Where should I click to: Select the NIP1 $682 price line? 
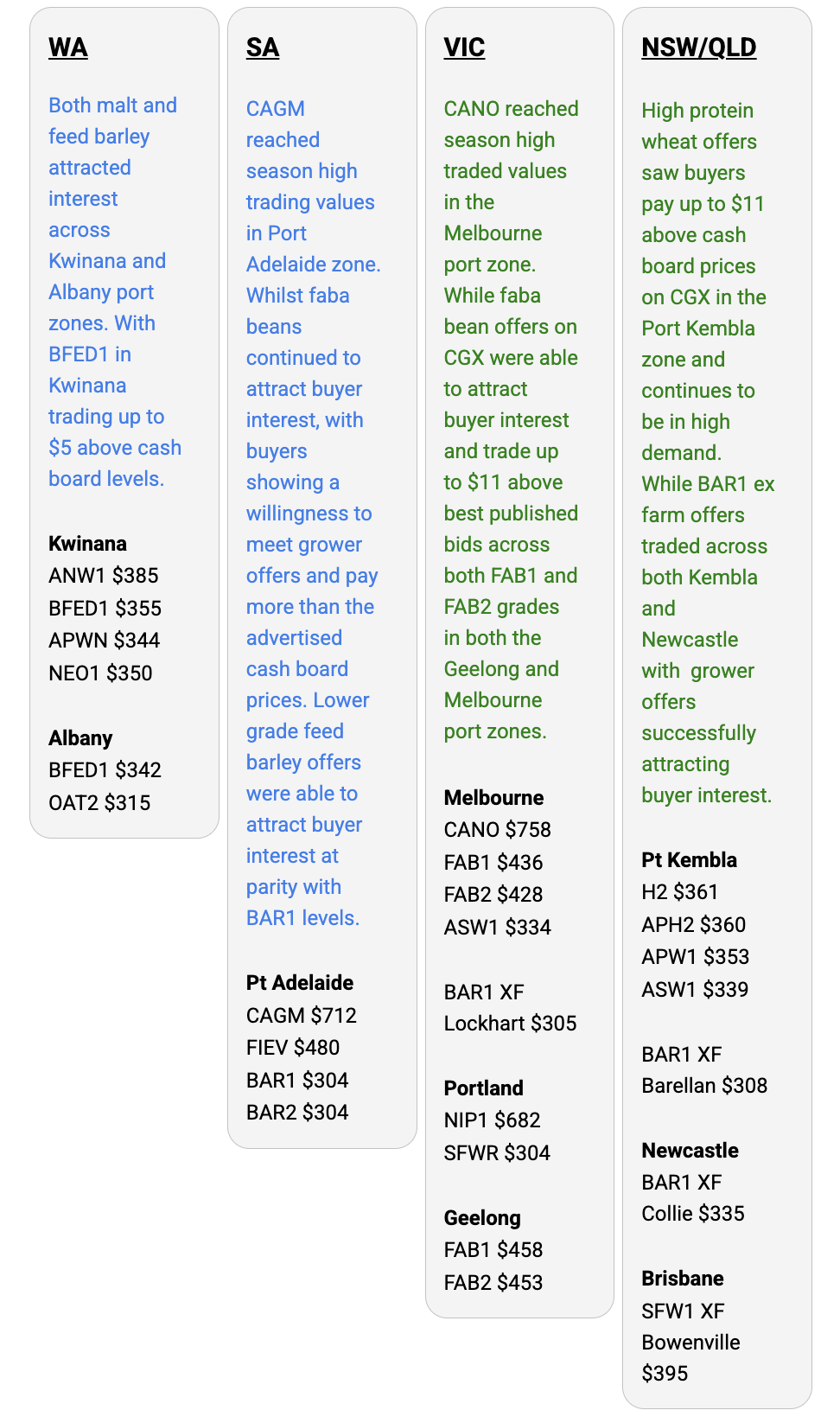[x=492, y=1120]
